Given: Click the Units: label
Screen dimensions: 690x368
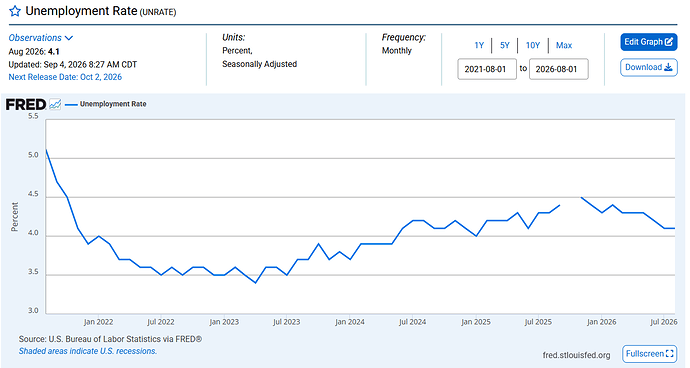Looking at the screenshot, I should click(x=234, y=37).
